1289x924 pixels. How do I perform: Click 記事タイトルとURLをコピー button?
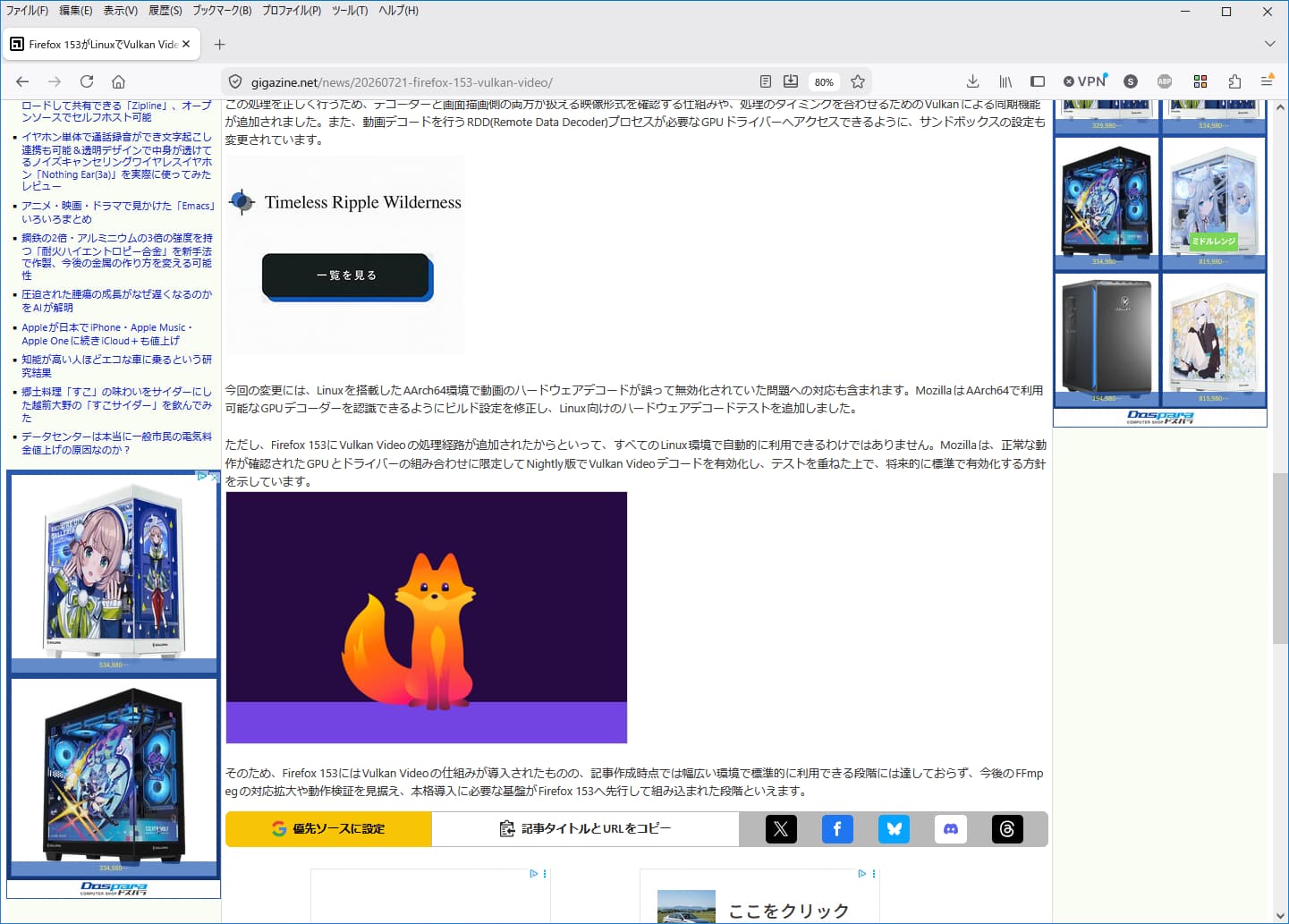click(x=585, y=829)
